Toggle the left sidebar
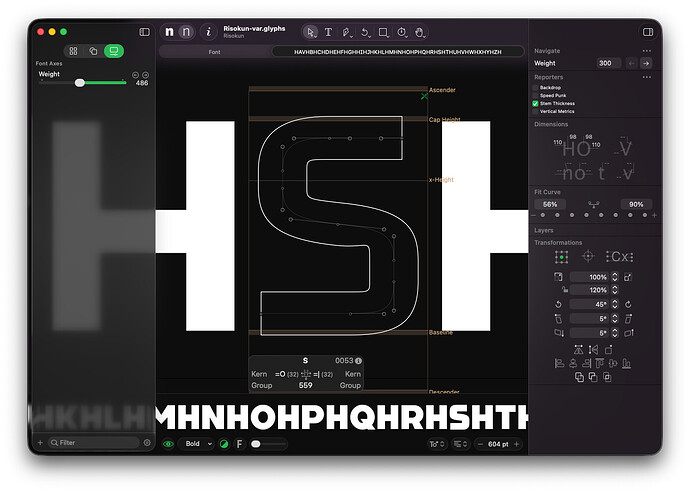This screenshot has height=492, width=690. click(144, 32)
